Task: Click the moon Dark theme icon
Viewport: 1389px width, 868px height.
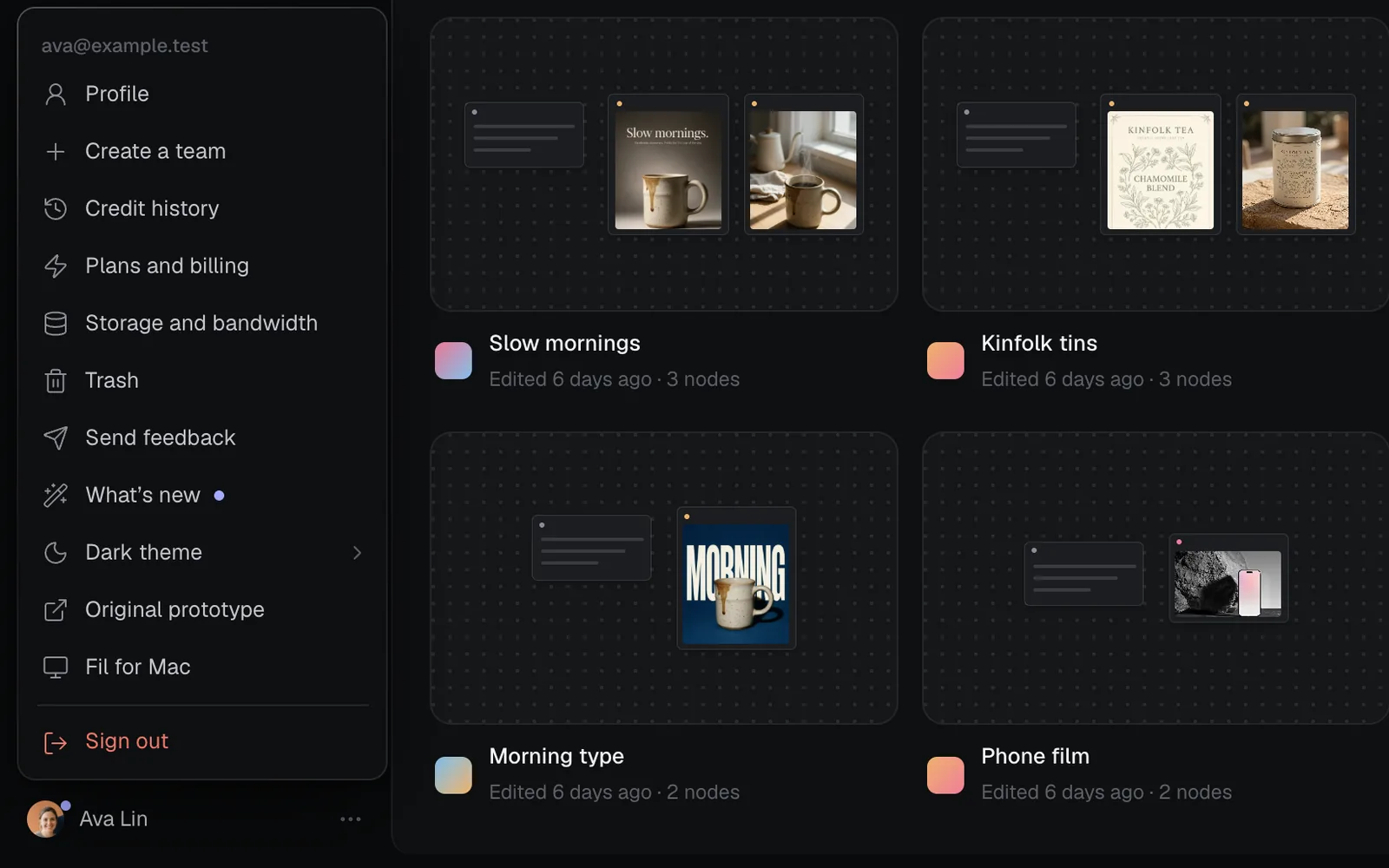Action: [x=56, y=552]
